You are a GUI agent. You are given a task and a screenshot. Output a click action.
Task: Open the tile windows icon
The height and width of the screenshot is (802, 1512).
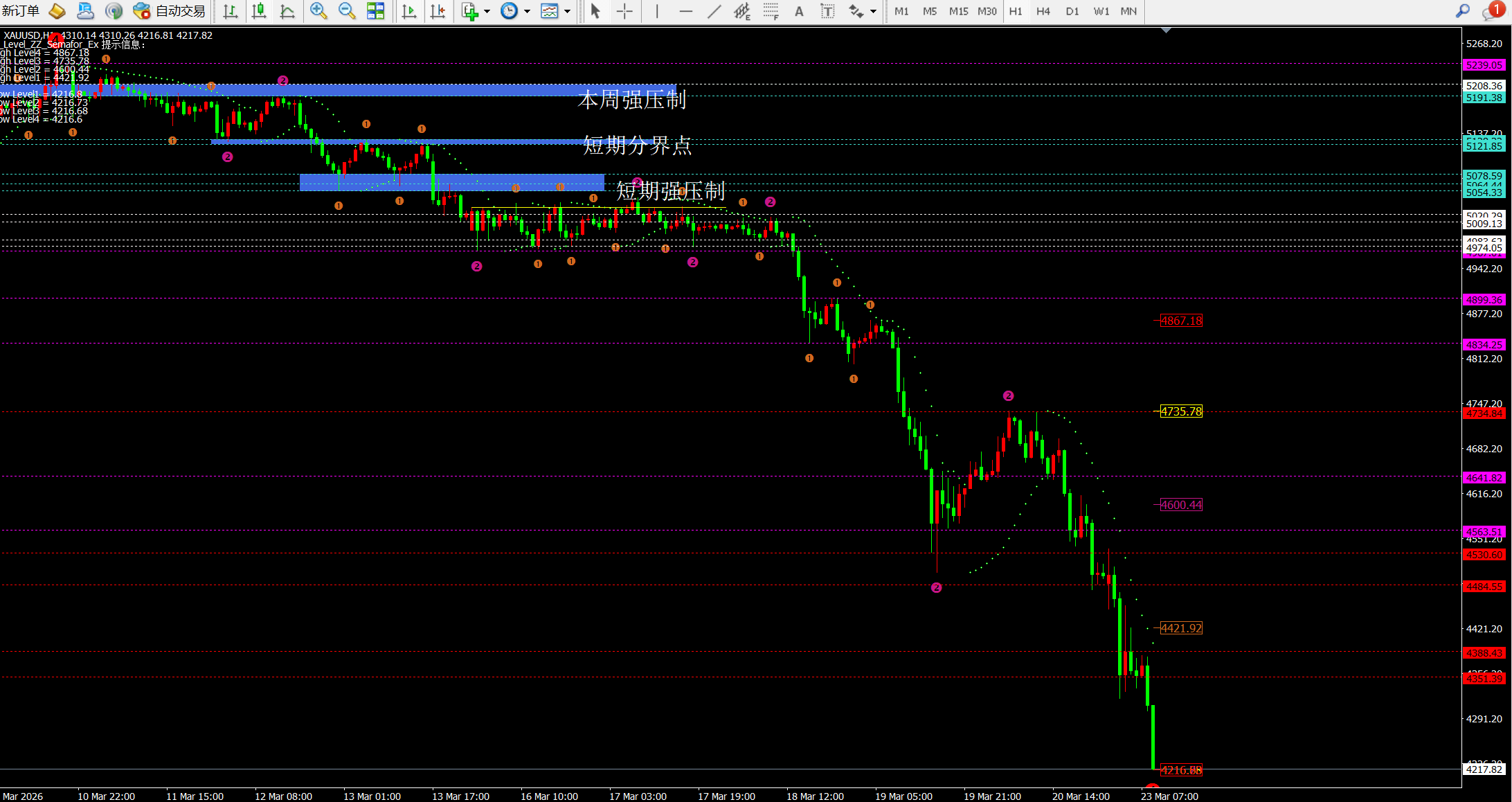tap(375, 11)
